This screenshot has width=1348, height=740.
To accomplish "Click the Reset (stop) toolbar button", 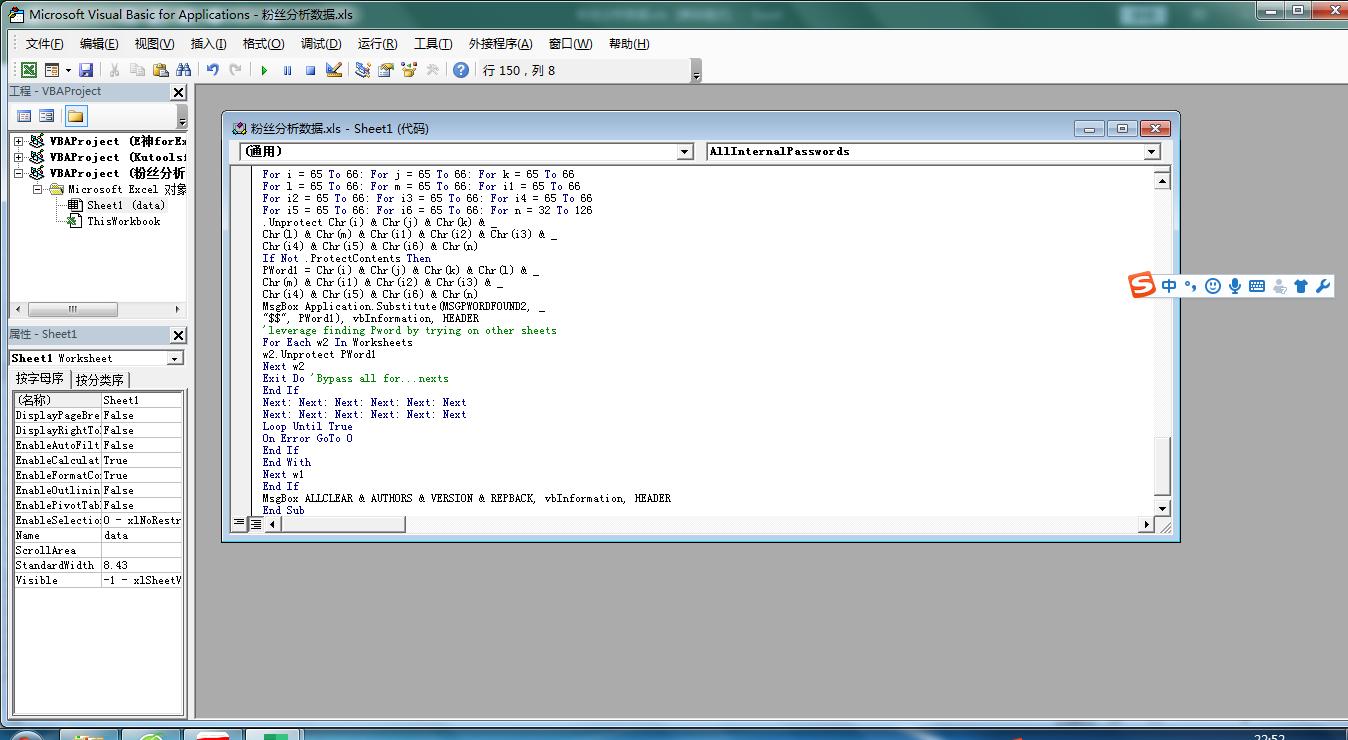I will click(x=310, y=70).
